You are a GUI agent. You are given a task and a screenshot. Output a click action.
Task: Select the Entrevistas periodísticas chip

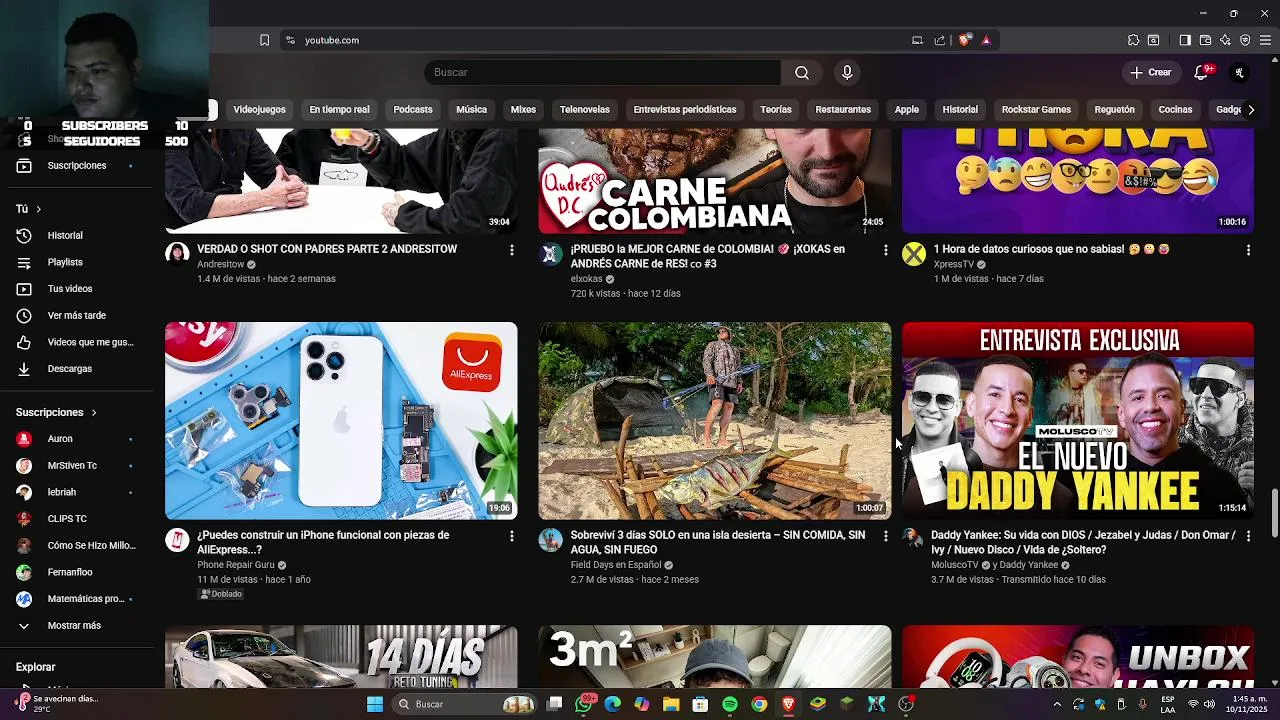[685, 110]
